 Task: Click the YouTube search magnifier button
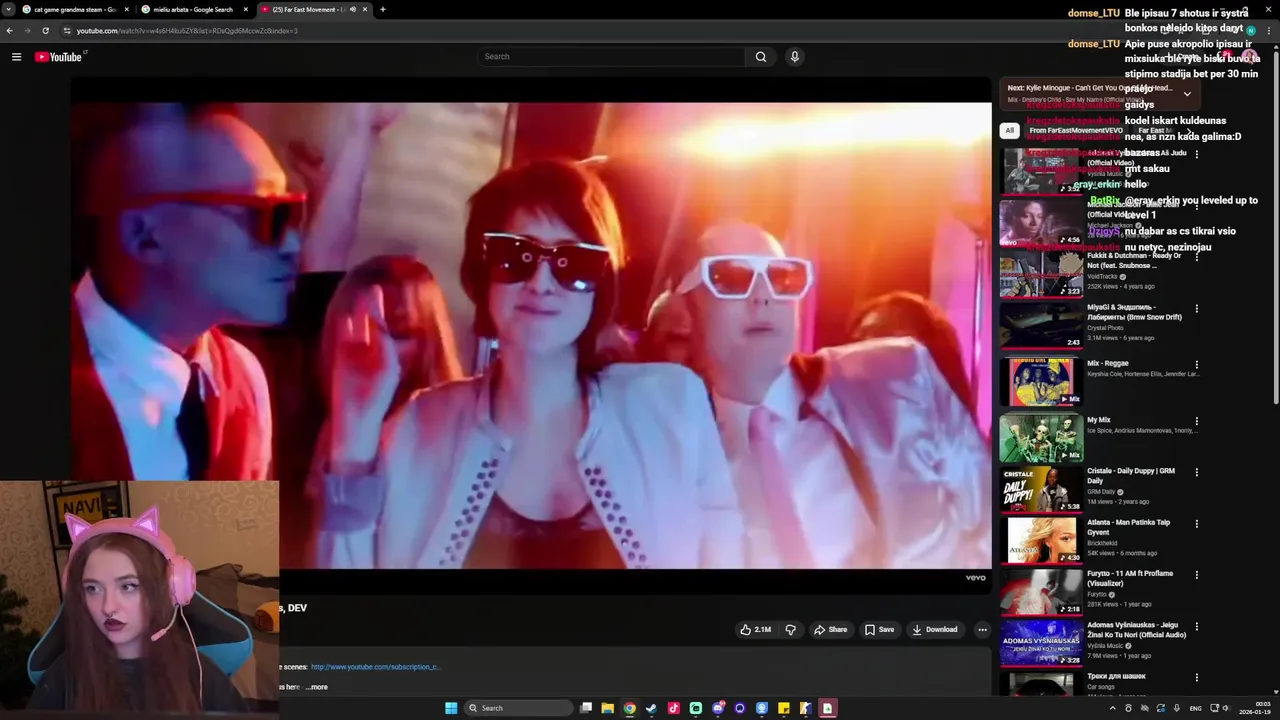[761, 57]
